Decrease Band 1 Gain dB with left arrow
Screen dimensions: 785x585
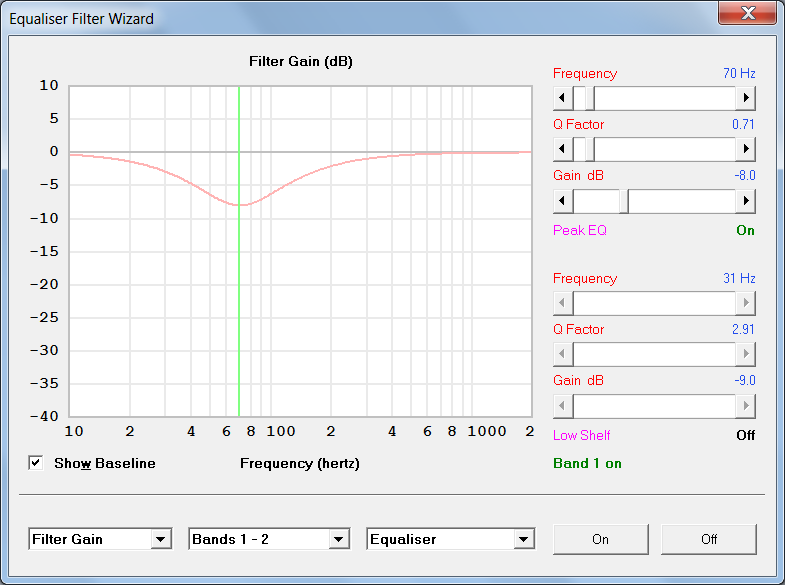click(563, 201)
